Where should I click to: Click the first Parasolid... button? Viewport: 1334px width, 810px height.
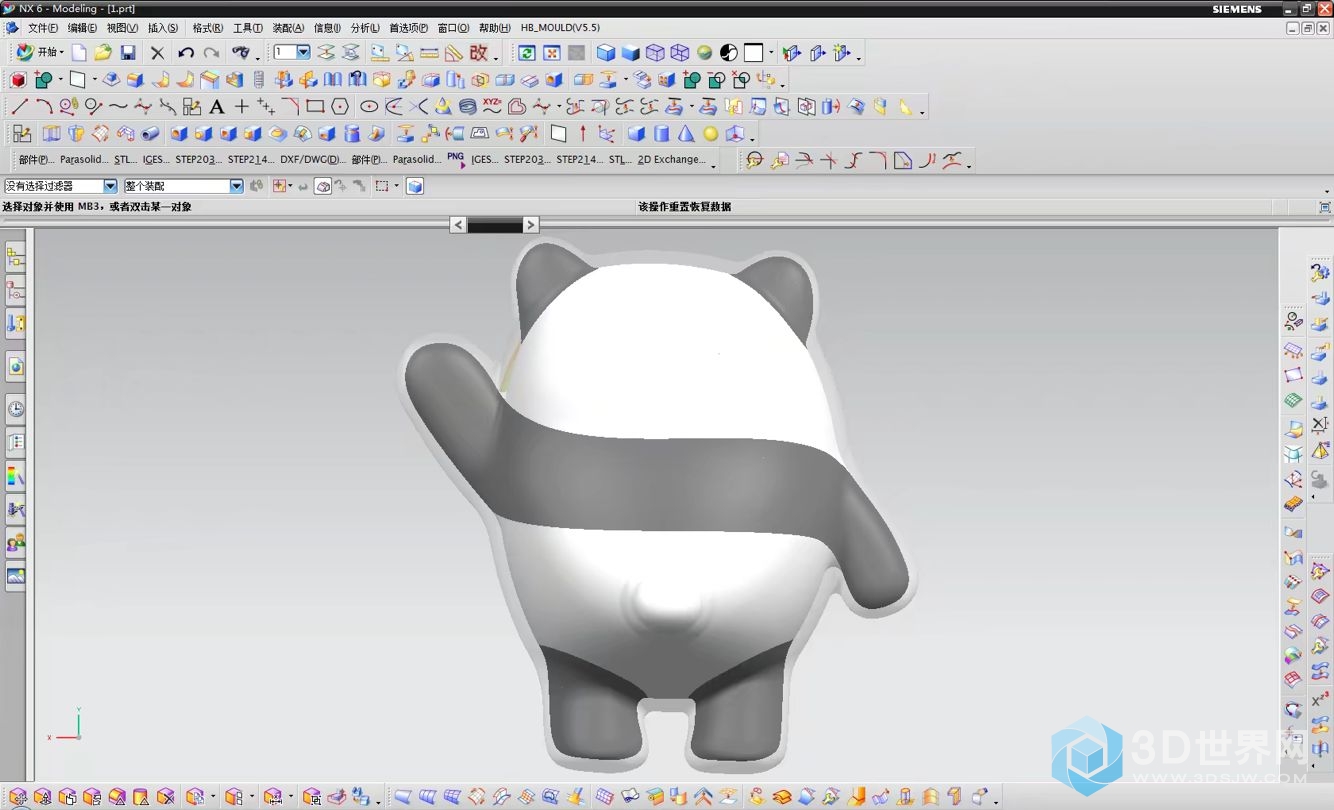pyautogui.click(x=84, y=159)
